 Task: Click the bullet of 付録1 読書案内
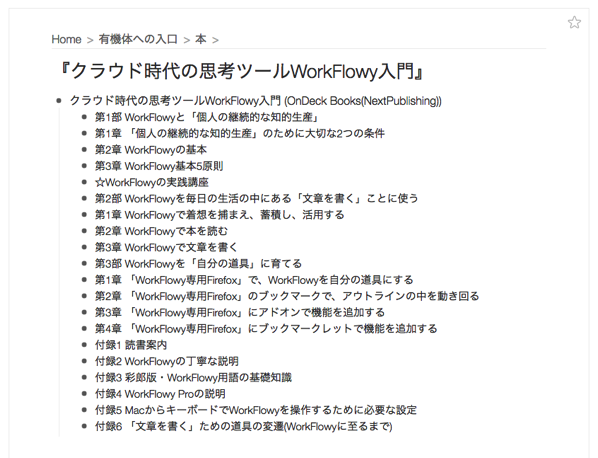point(84,345)
